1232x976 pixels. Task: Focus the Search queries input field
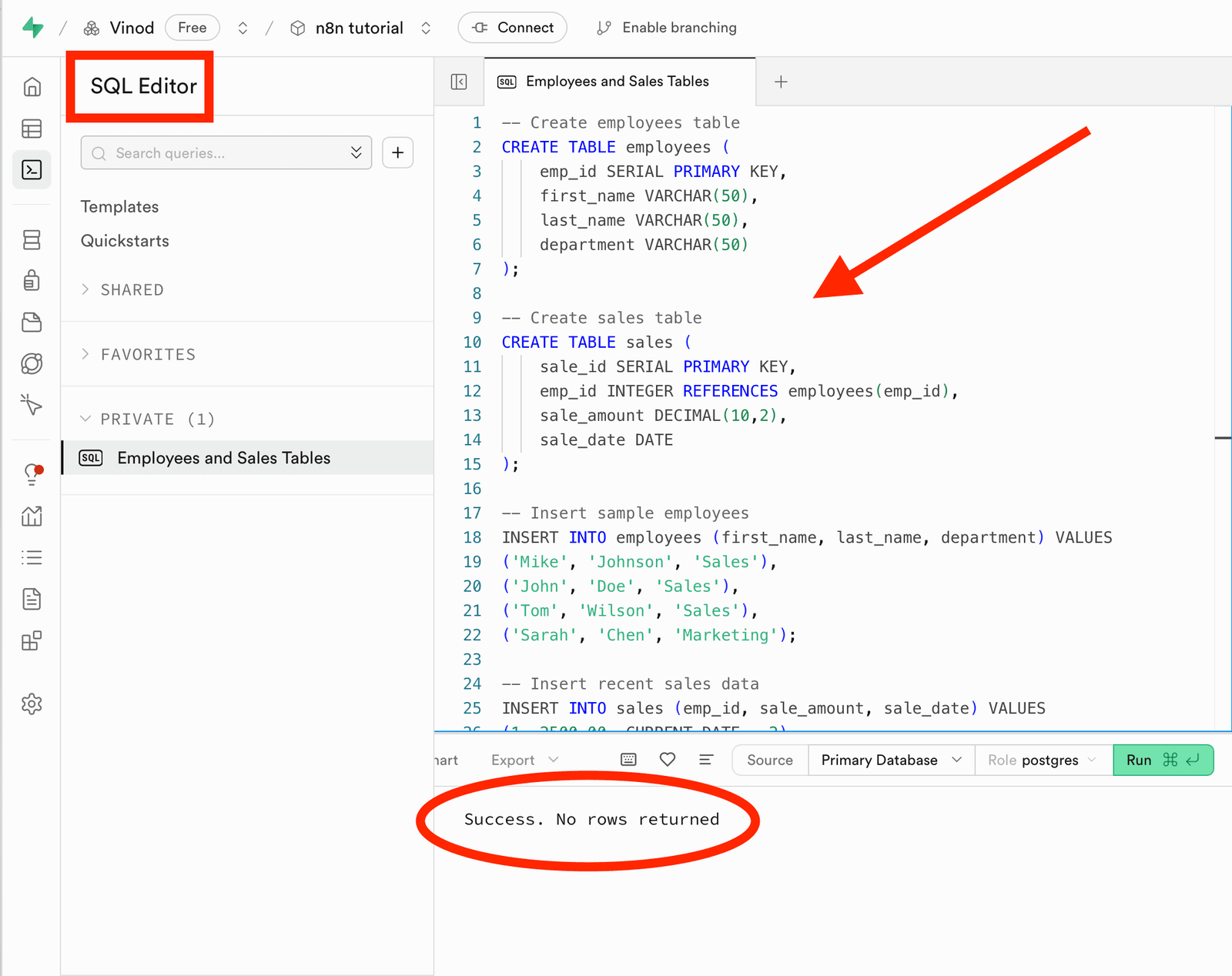click(226, 152)
